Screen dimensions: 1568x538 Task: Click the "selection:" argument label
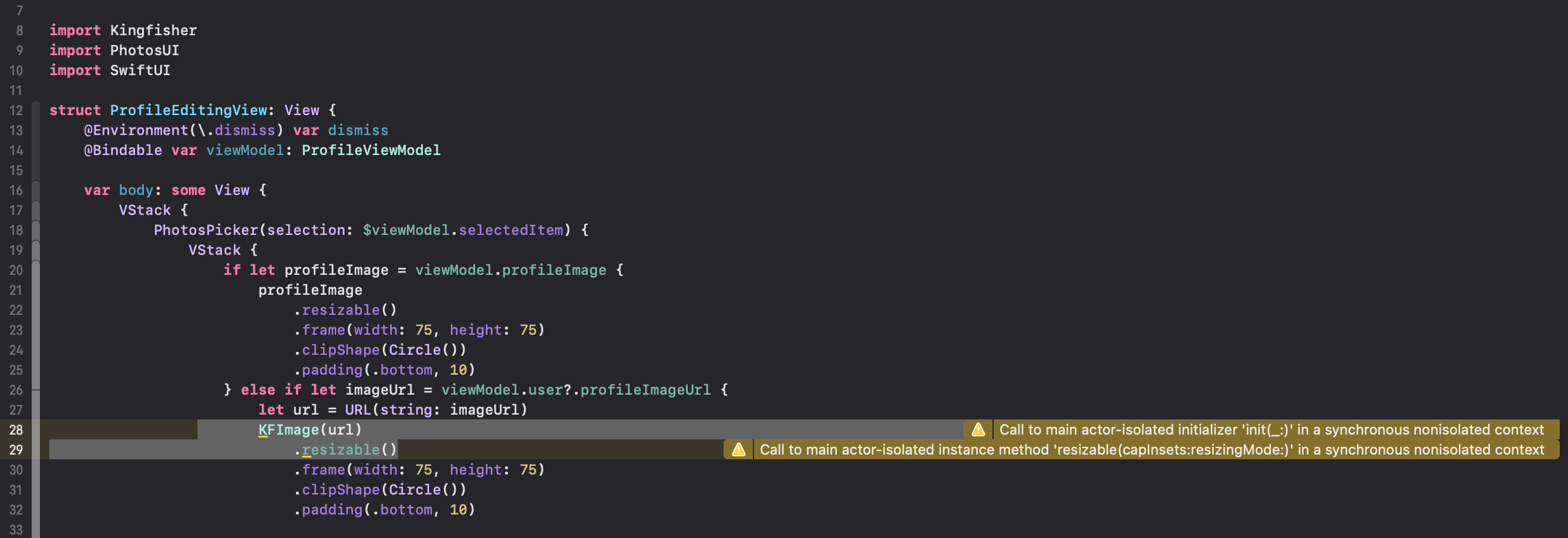(310, 230)
